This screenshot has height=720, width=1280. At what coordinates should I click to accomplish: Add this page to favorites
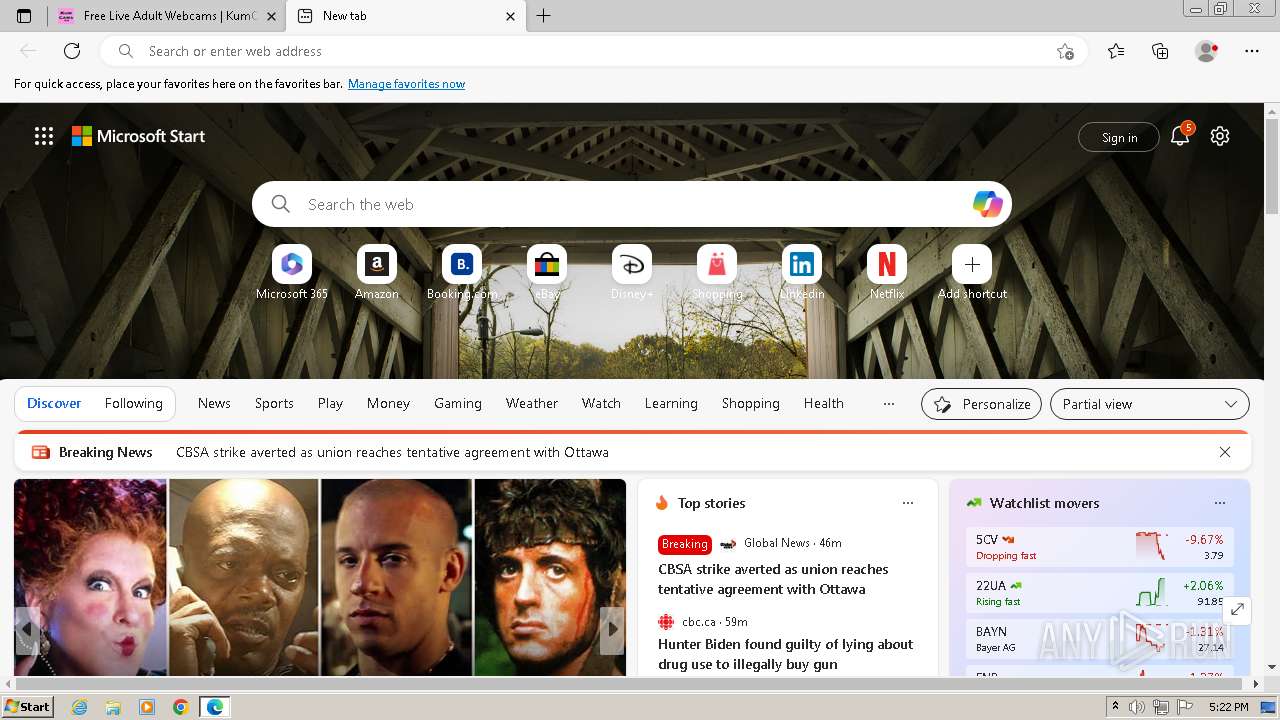tap(1065, 51)
